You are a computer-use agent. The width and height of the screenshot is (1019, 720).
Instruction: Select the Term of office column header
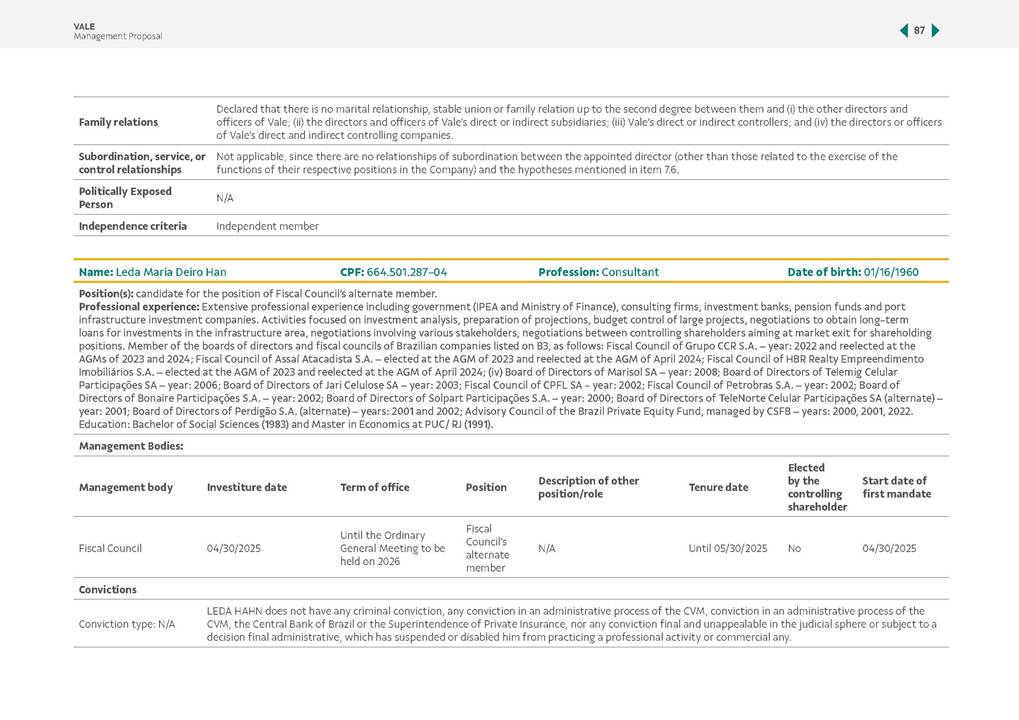click(x=374, y=488)
